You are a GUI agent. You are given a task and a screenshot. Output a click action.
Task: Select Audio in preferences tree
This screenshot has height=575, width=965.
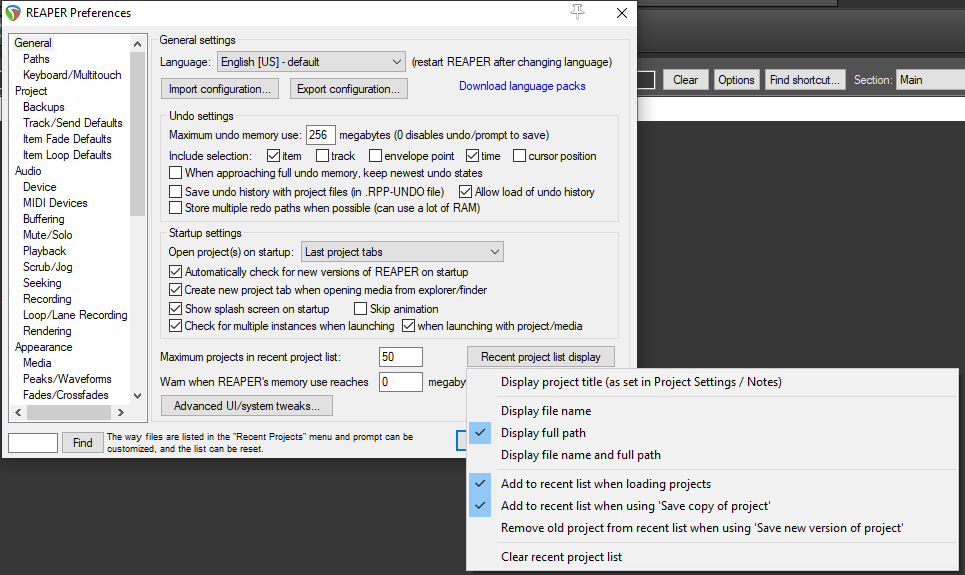pyautogui.click(x=28, y=171)
